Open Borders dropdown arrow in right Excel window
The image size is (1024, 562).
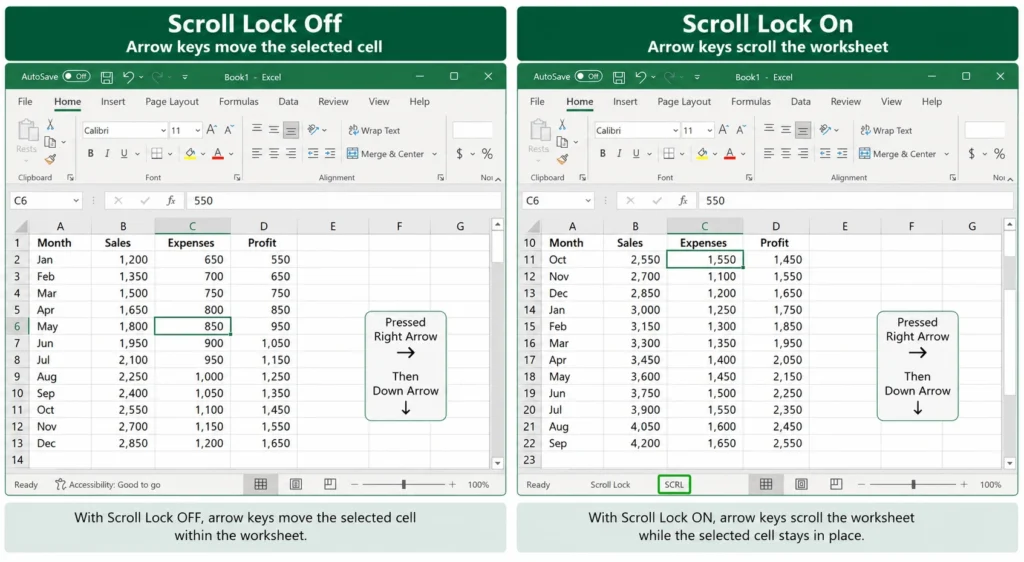[682, 154]
